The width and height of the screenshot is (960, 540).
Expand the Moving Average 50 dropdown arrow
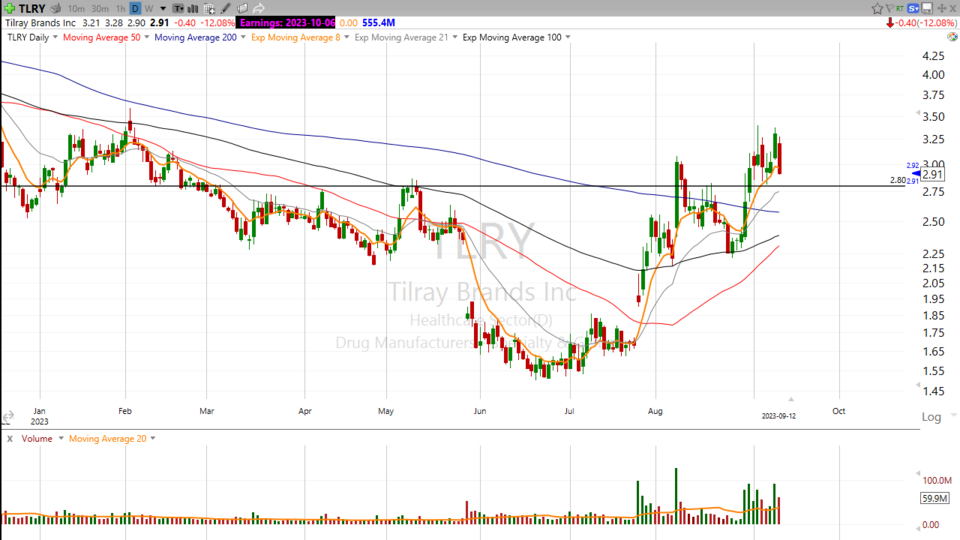(147, 37)
